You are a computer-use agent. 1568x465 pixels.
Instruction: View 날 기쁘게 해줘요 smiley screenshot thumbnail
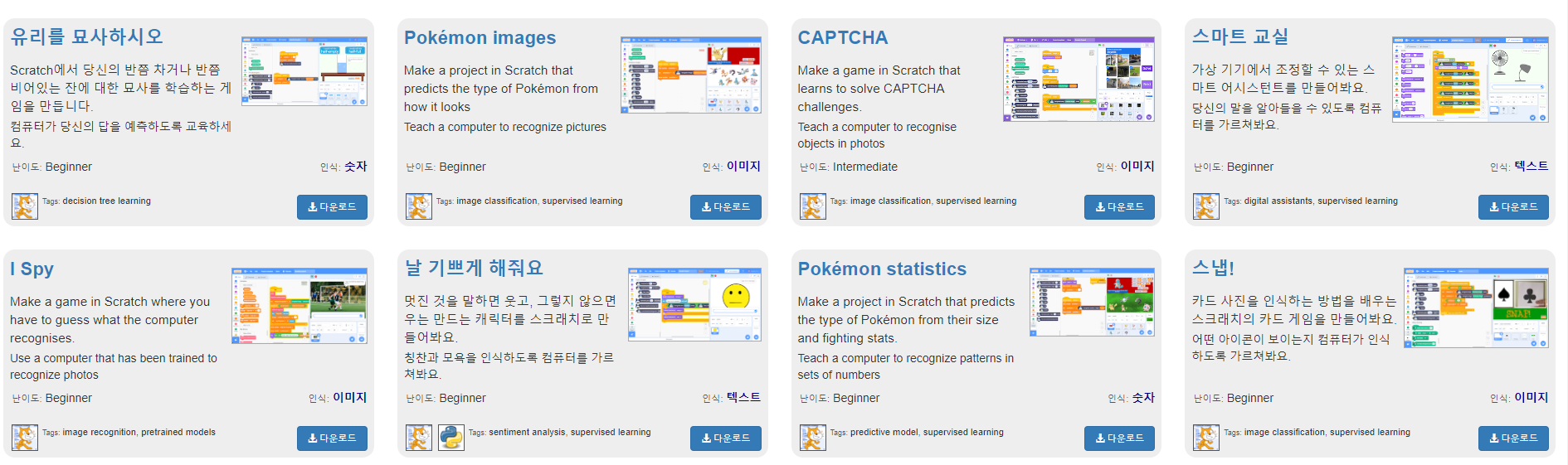point(695,304)
